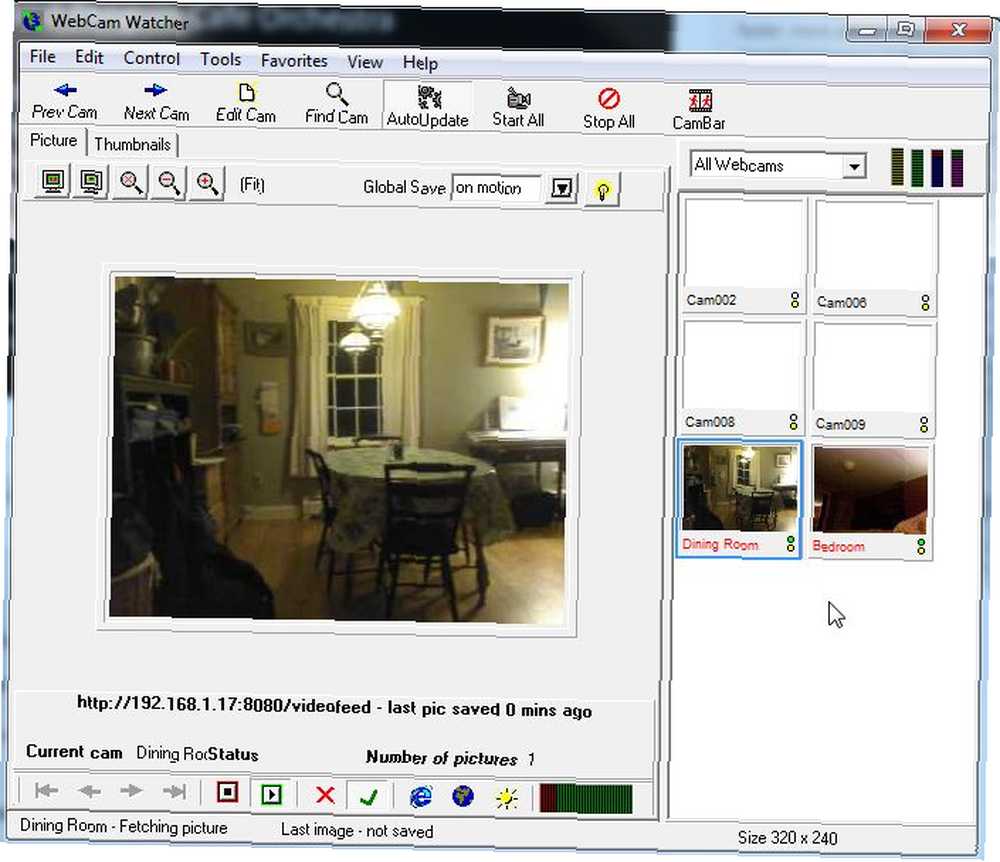
Task: Go to previous saved picture arrow
Action: (89, 791)
